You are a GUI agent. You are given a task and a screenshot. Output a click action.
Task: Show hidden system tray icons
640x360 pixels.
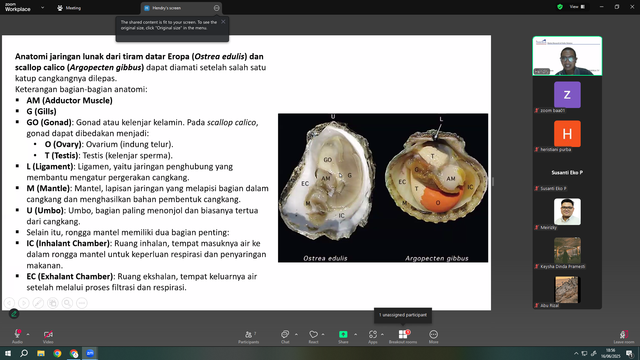pyautogui.click(x=576, y=353)
